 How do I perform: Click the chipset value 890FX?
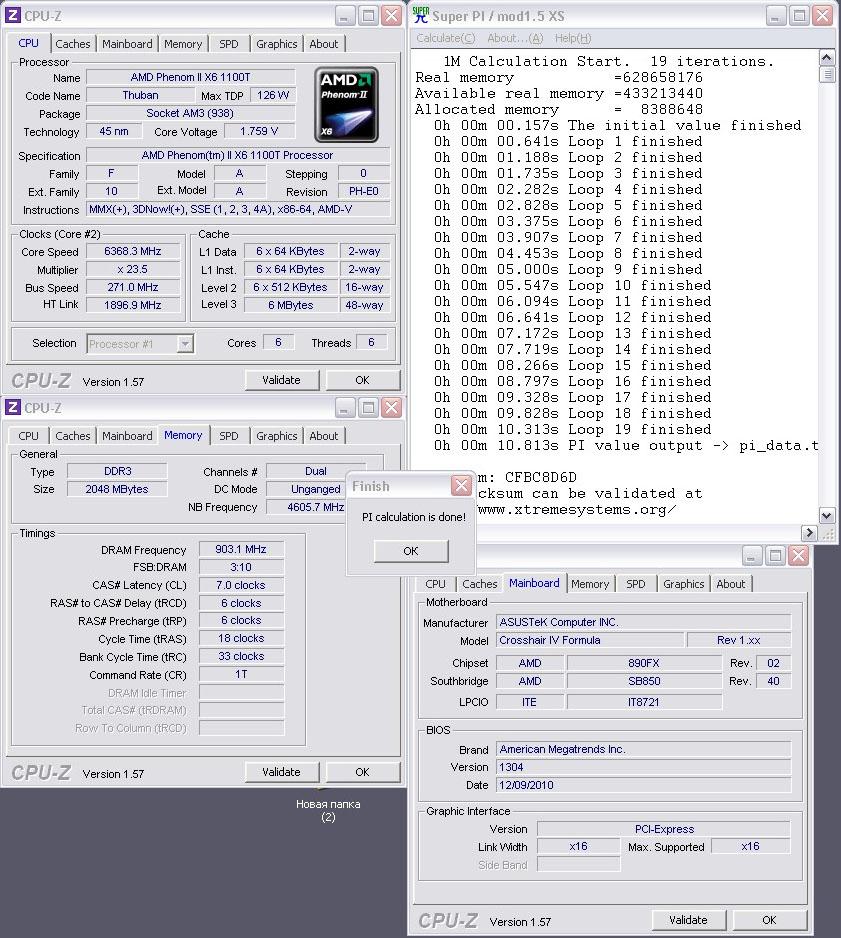click(x=644, y=663)
